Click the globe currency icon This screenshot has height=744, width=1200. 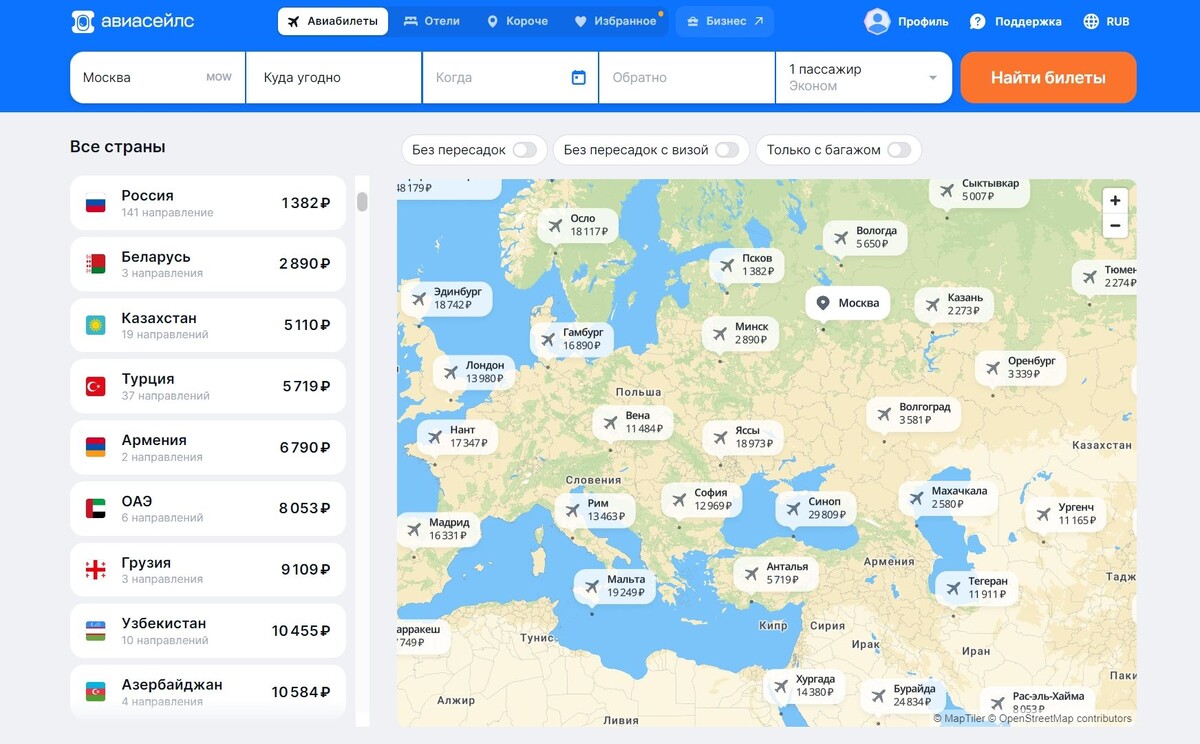pos(1091,21)
